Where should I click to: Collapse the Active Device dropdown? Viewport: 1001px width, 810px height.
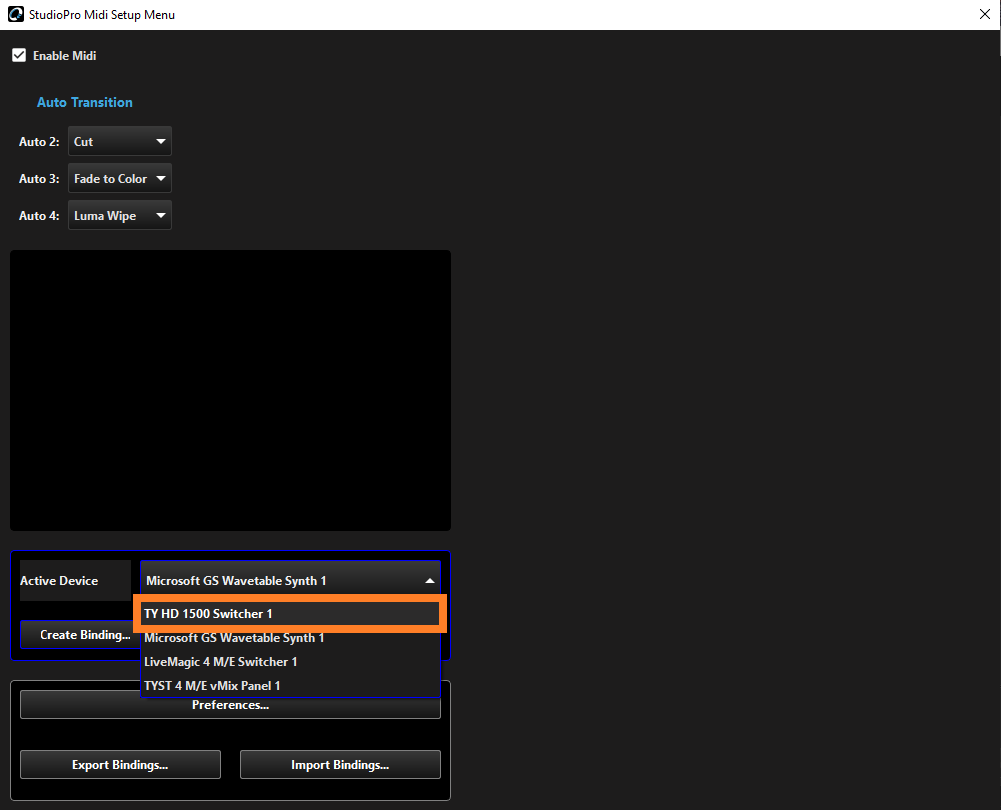coord(290,580)
